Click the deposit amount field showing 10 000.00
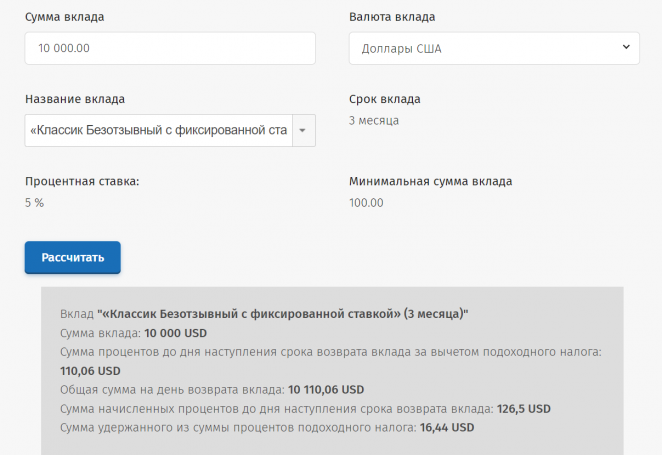Screen dimensions: 662x455 pos(169,48)
